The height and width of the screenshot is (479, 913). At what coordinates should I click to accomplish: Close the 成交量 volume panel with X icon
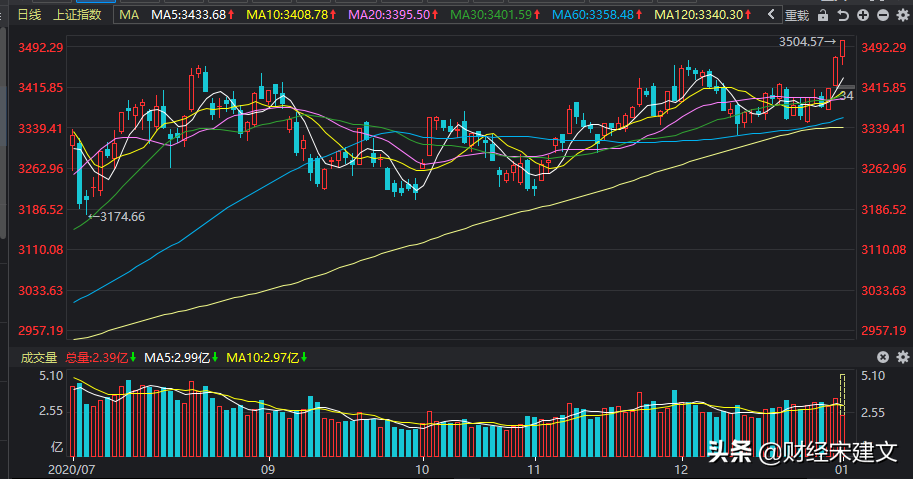883,357
